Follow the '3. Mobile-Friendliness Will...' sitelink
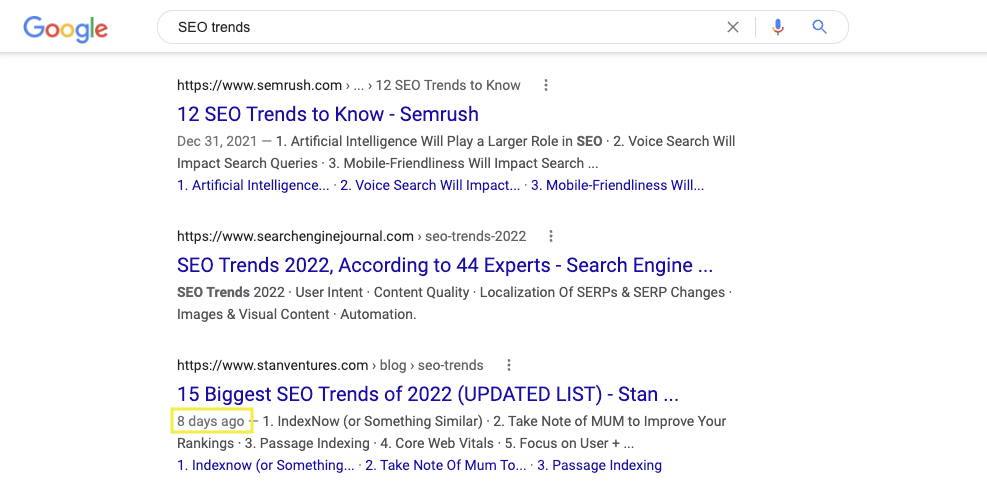The image size is (987, 503). (618, 185)
